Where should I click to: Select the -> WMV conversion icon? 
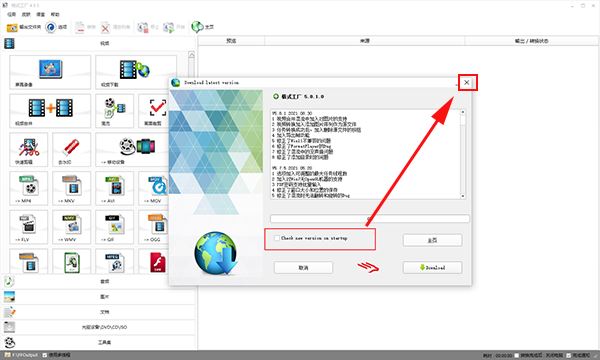pos(72,227)
